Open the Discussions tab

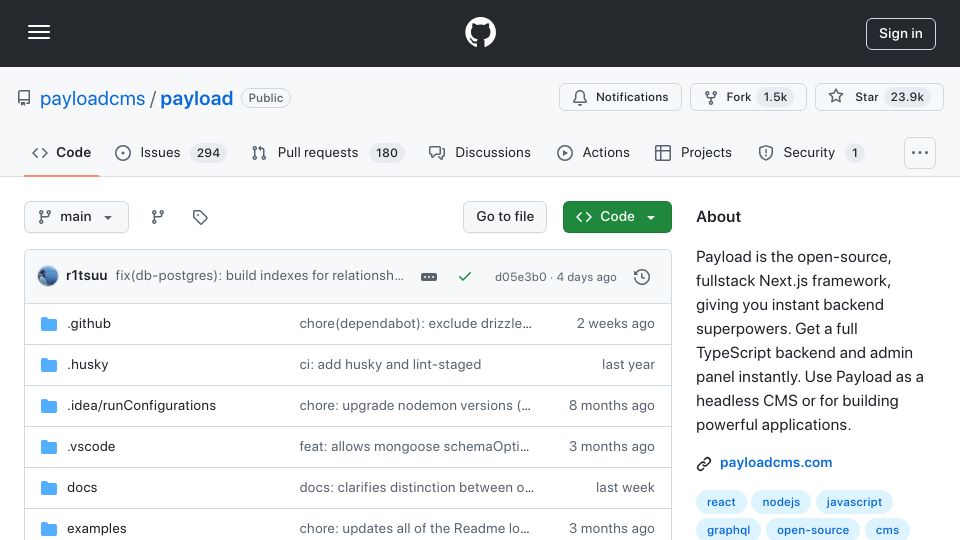point(479,152)
